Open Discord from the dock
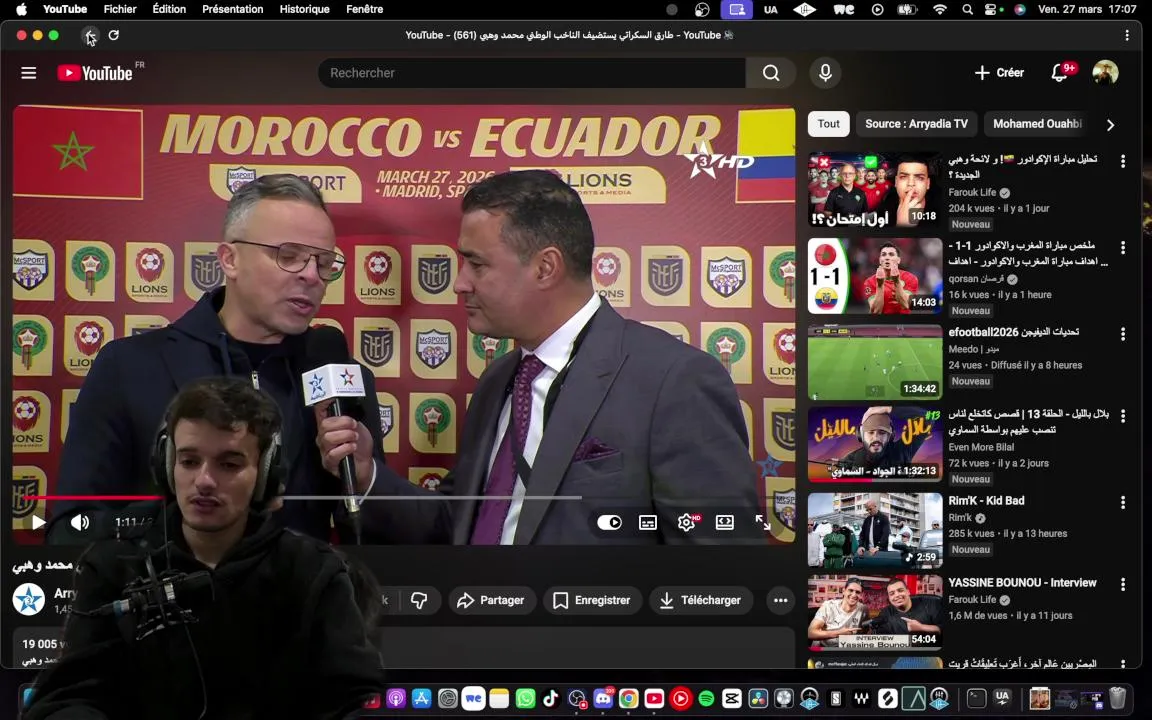The width and height of the screenshot is (1152, 720). 602,698
